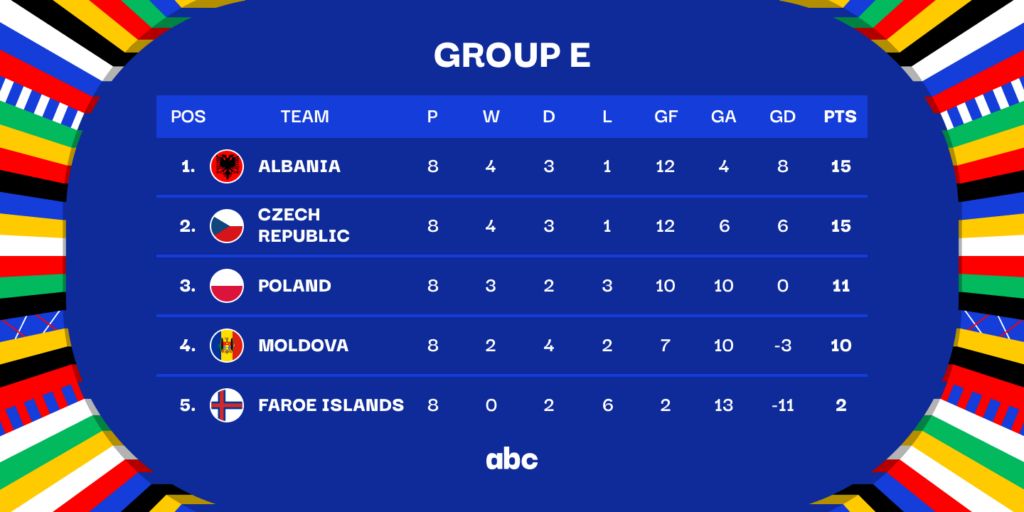Viewport: 1024px width, 512px height.
Task: Click the POS column header
Action: (188, 116)
